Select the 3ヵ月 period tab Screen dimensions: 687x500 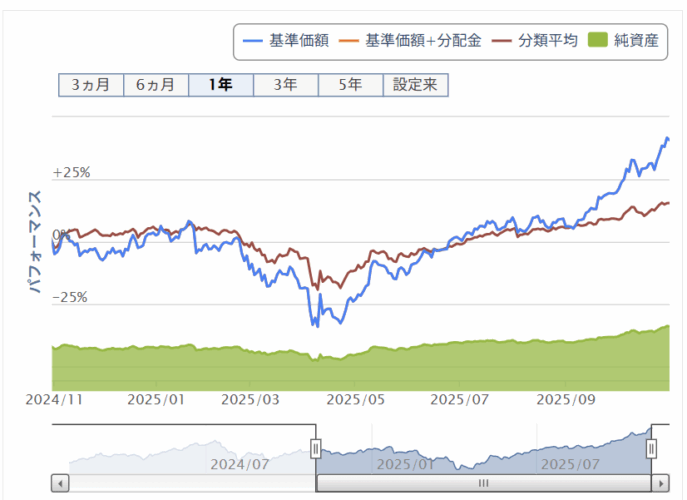click(x=90, y=85)
